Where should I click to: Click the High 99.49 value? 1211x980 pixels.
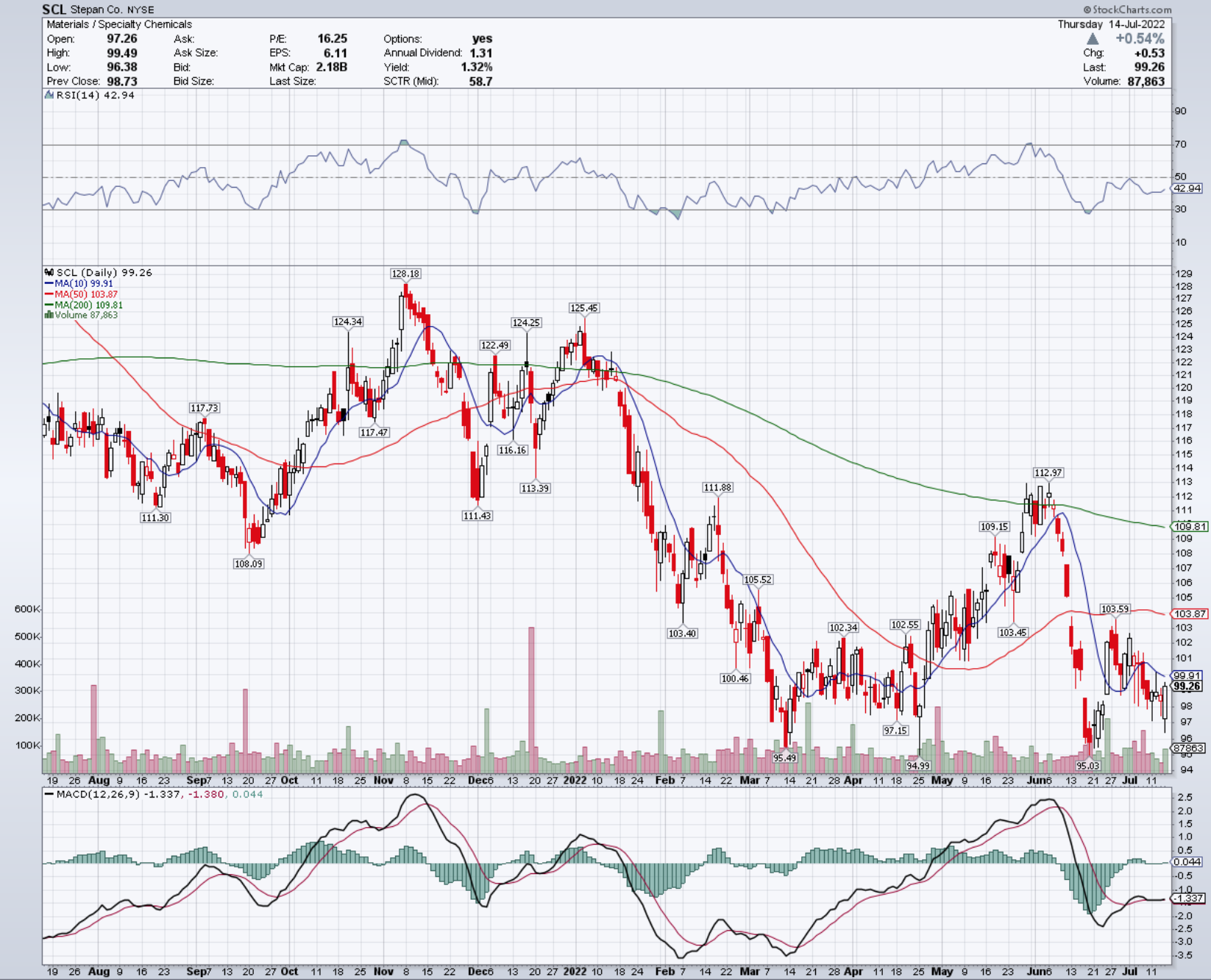coord(122,53)
